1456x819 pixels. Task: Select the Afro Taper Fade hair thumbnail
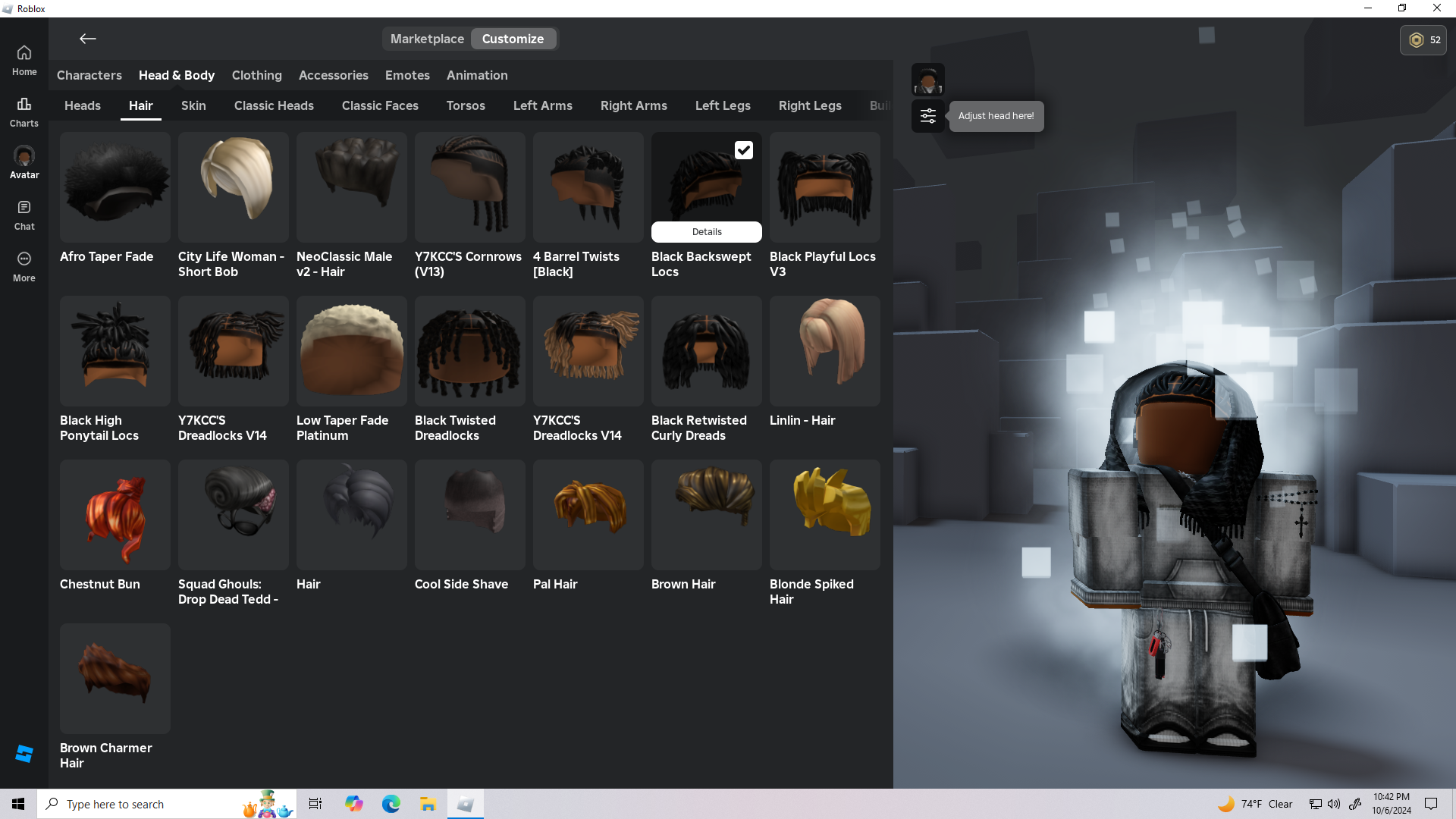tap(115, 187)
